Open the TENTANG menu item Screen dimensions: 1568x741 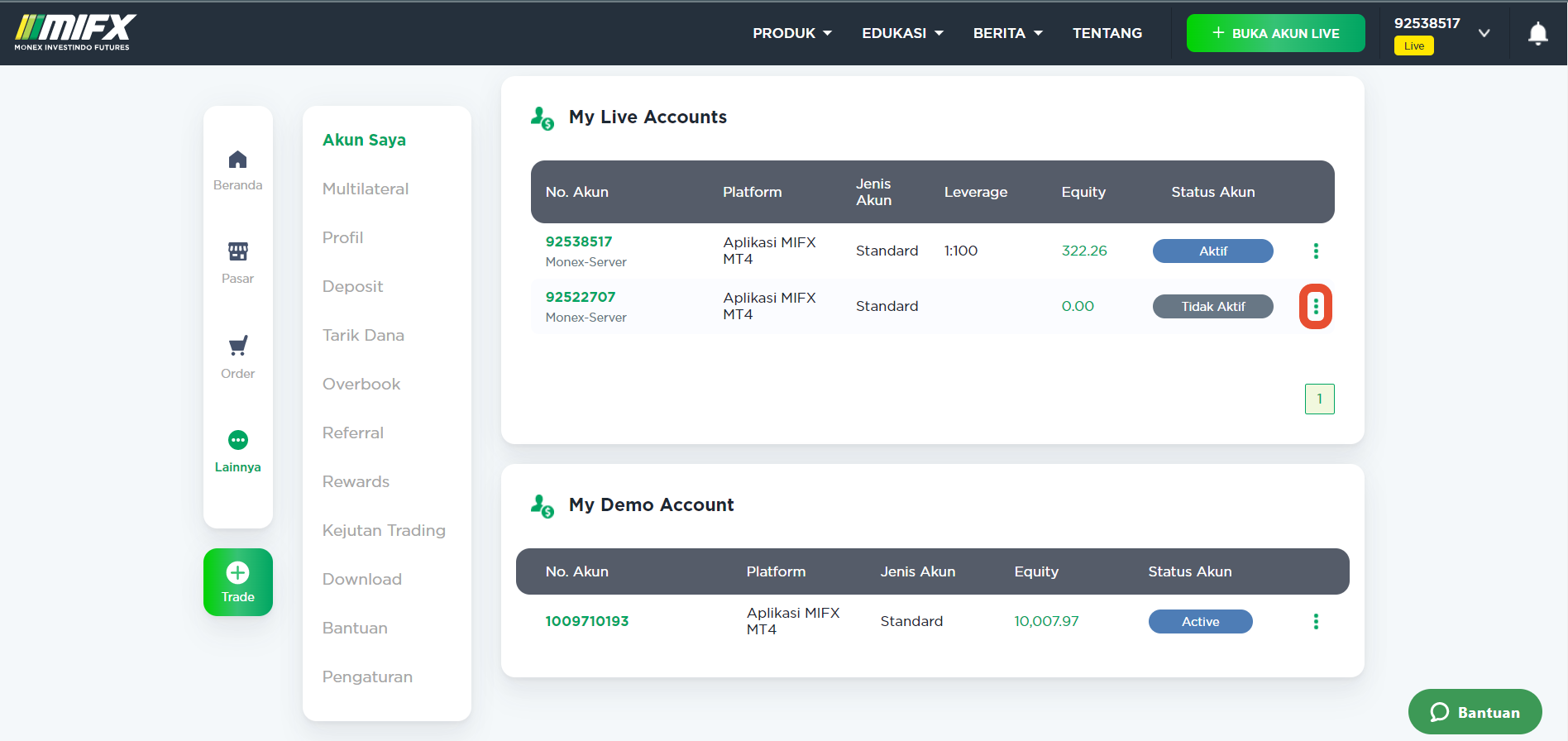(x=1107, y=33)
